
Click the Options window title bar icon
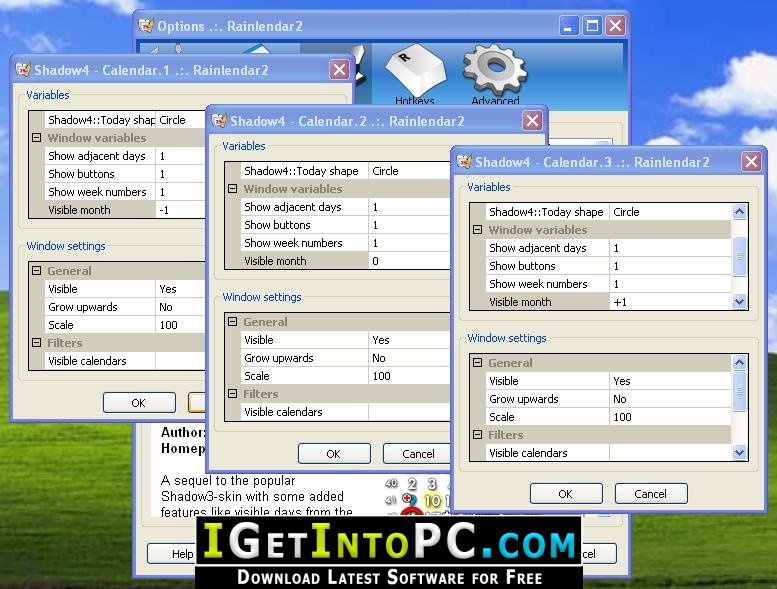[x=146, y=25]
